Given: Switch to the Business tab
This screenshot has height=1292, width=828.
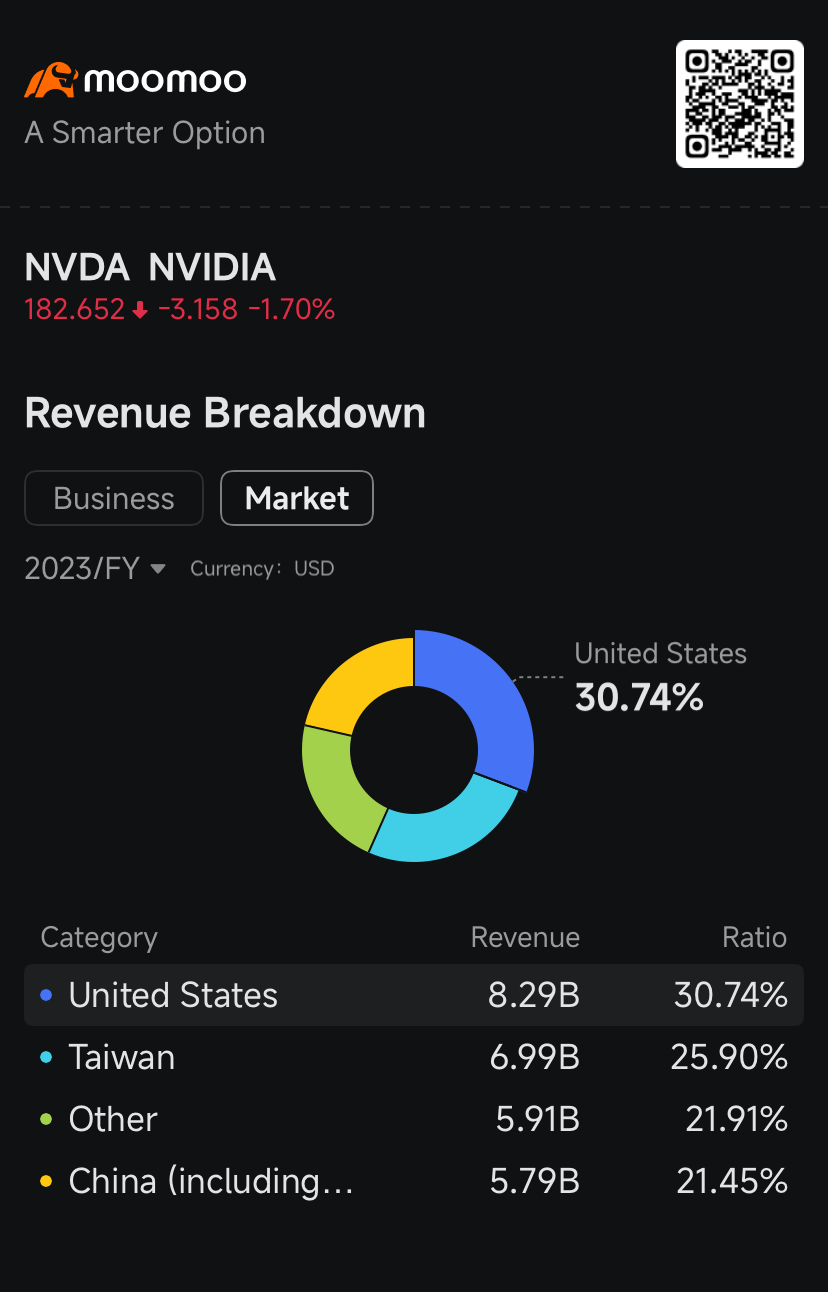Looking at the screenshot, I should pyautogui.click(x=114, y=498).
